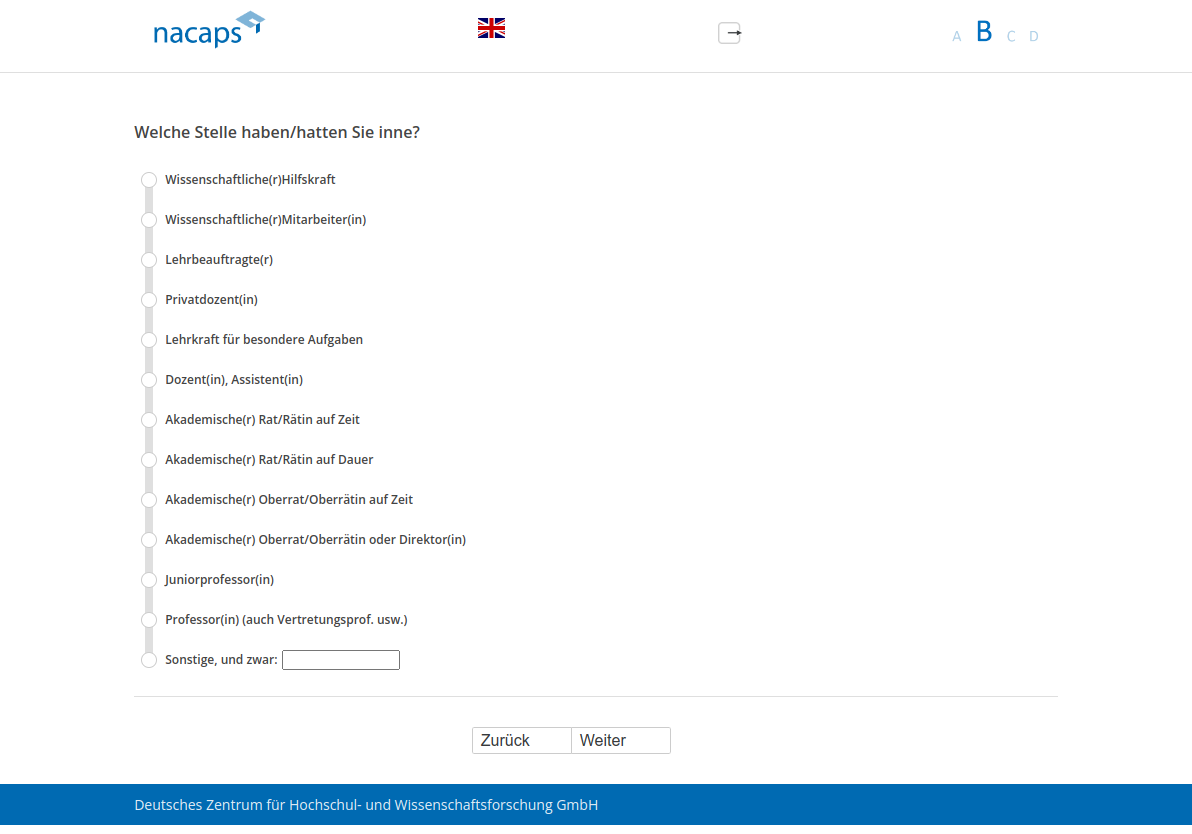This screenshot has width=1192, height=834.
Task: Click the nacaps logo
Action: [x=208, y=30]
